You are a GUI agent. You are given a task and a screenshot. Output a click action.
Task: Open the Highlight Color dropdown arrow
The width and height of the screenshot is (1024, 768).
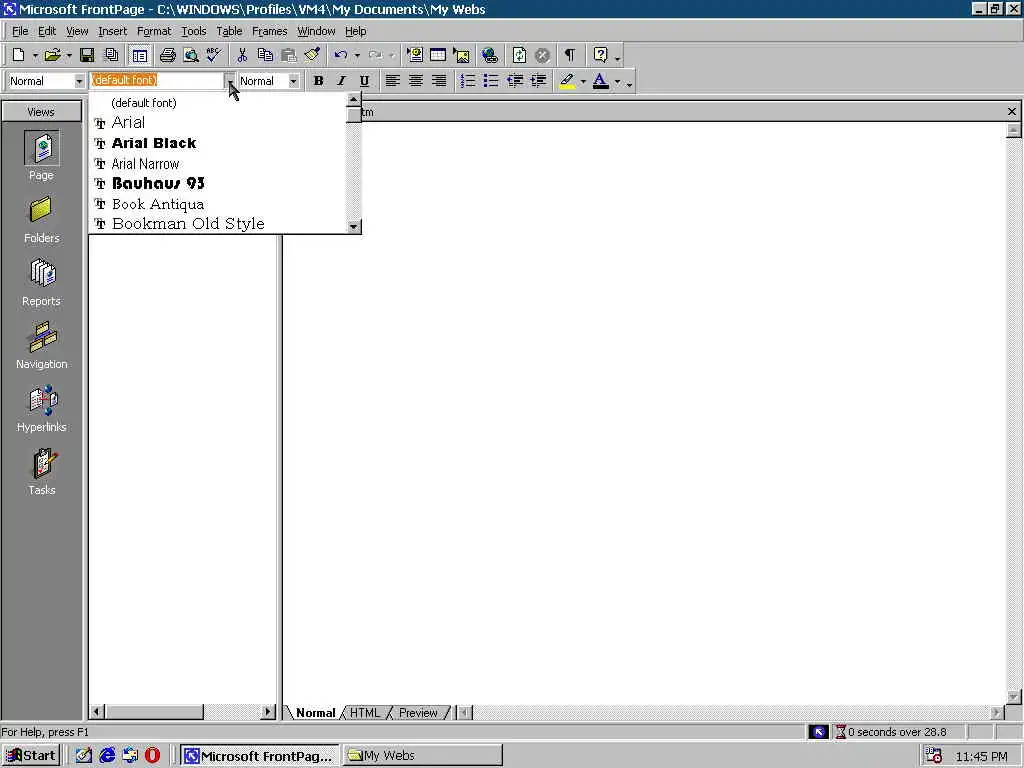tap(583, 82)
